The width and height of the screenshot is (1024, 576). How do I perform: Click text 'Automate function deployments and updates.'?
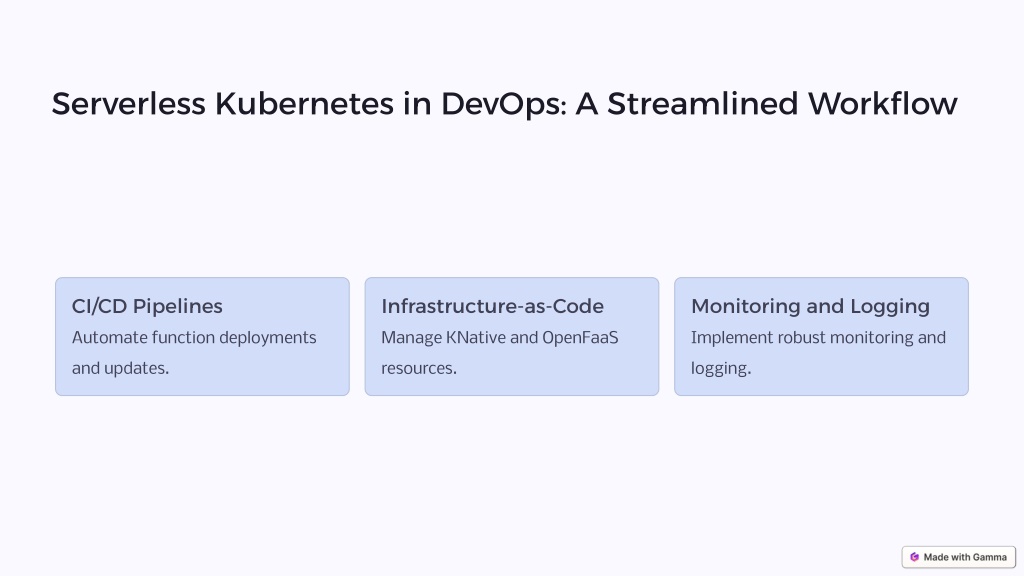coord(194,353)
